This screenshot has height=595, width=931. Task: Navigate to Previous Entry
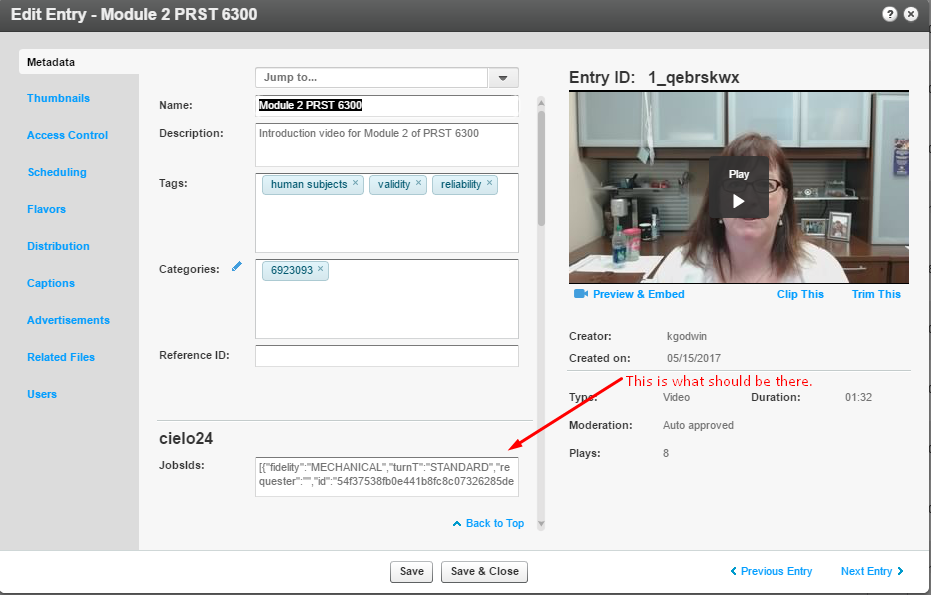(770, 571)
